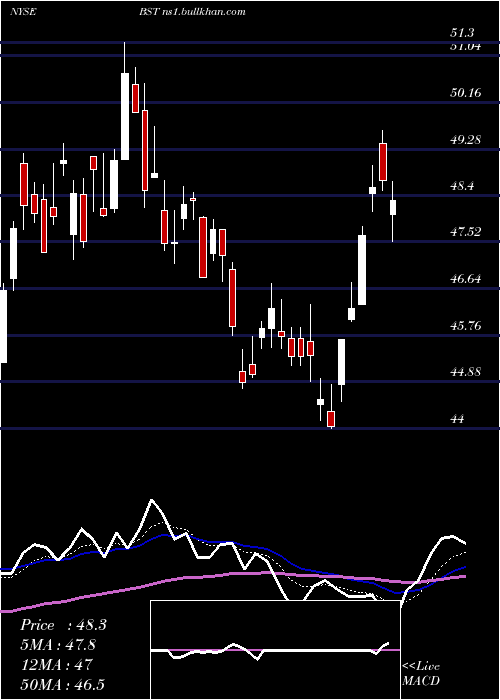The image size is (500, 700).
Task: Click the 51.3 price level label
Action: pyautogui.click(x=462, y=33)
